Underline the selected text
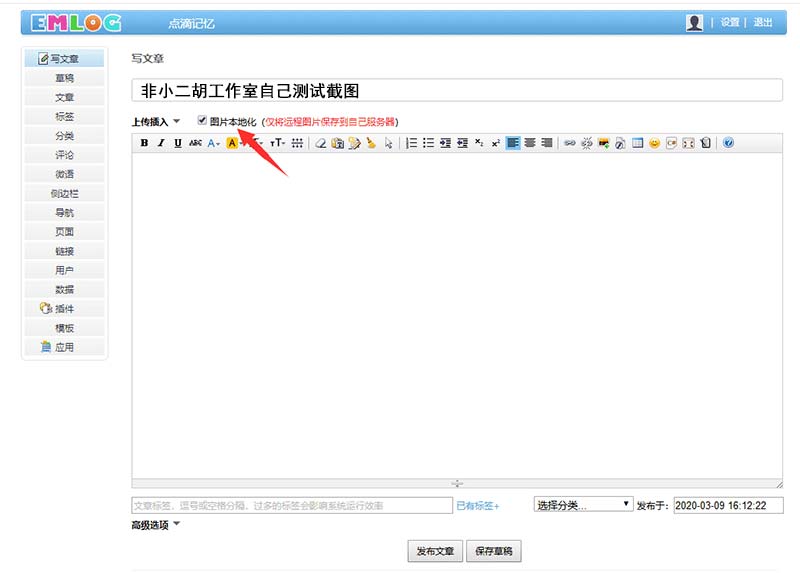 [x=178, y=143]
